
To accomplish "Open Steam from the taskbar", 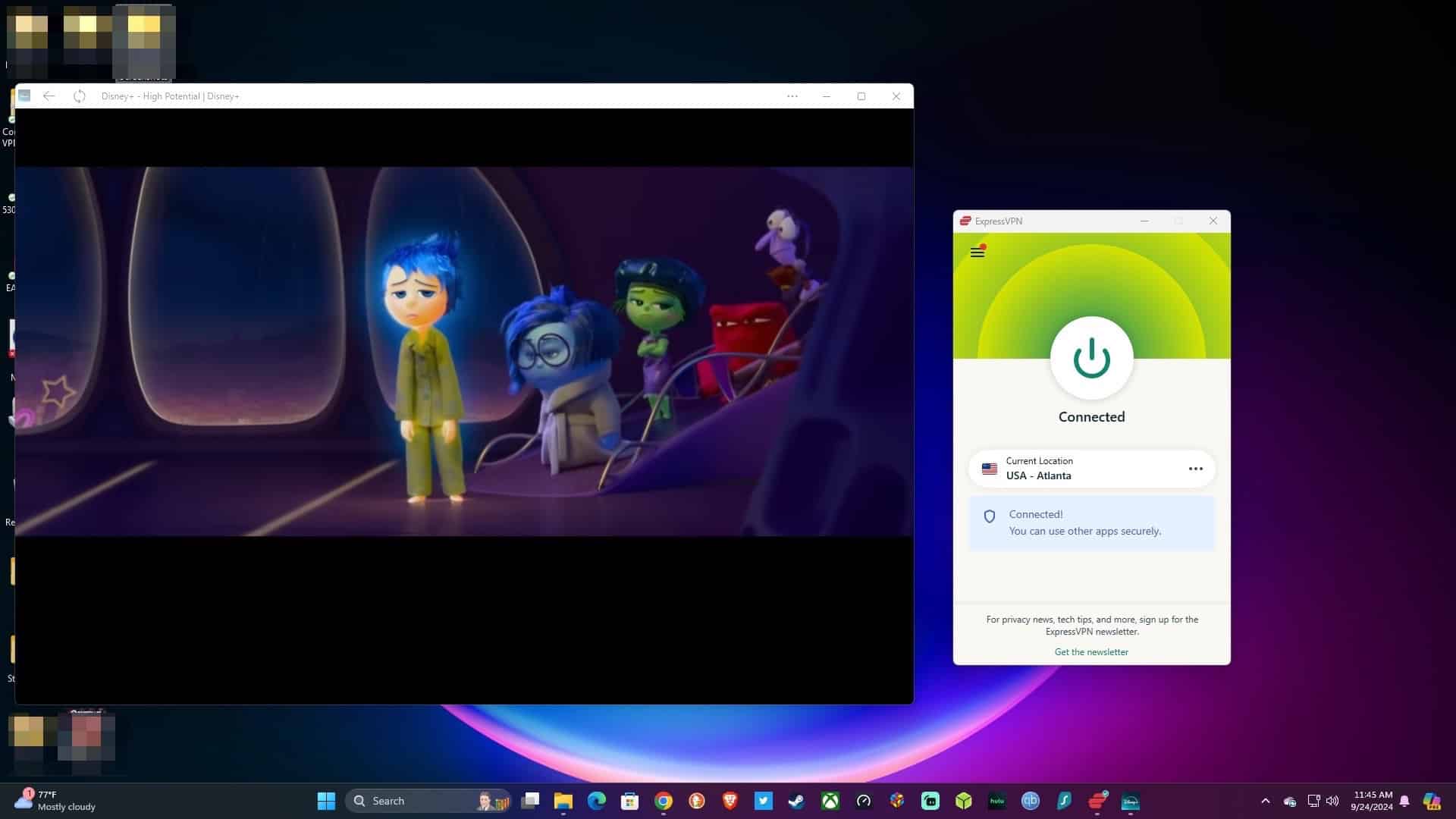I will click(798, 801).
